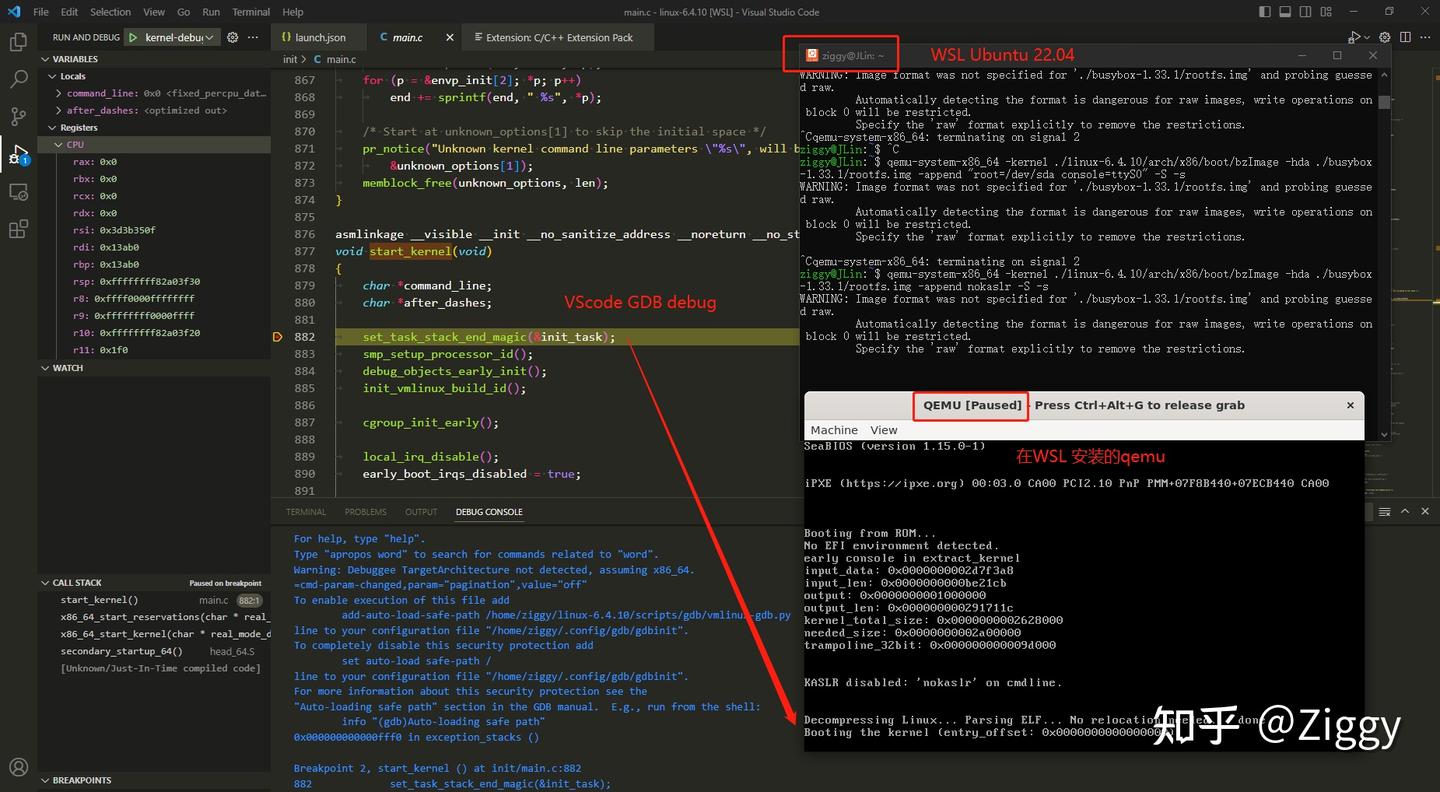The width and height of the screenshot is (1440, 792).
Task: Open the Run and Debug view icon
Action: coord(18,154)
